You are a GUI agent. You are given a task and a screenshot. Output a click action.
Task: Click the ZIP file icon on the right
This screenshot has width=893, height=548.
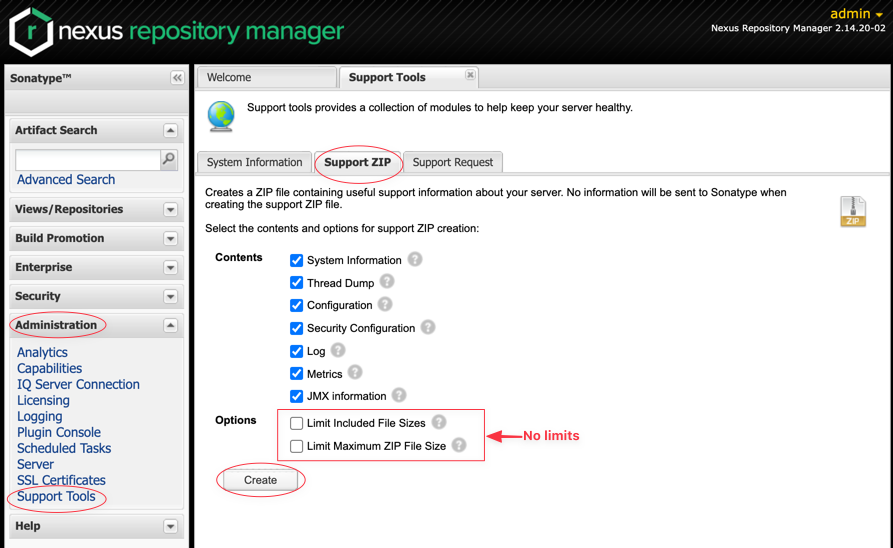[x=853, y=211]
